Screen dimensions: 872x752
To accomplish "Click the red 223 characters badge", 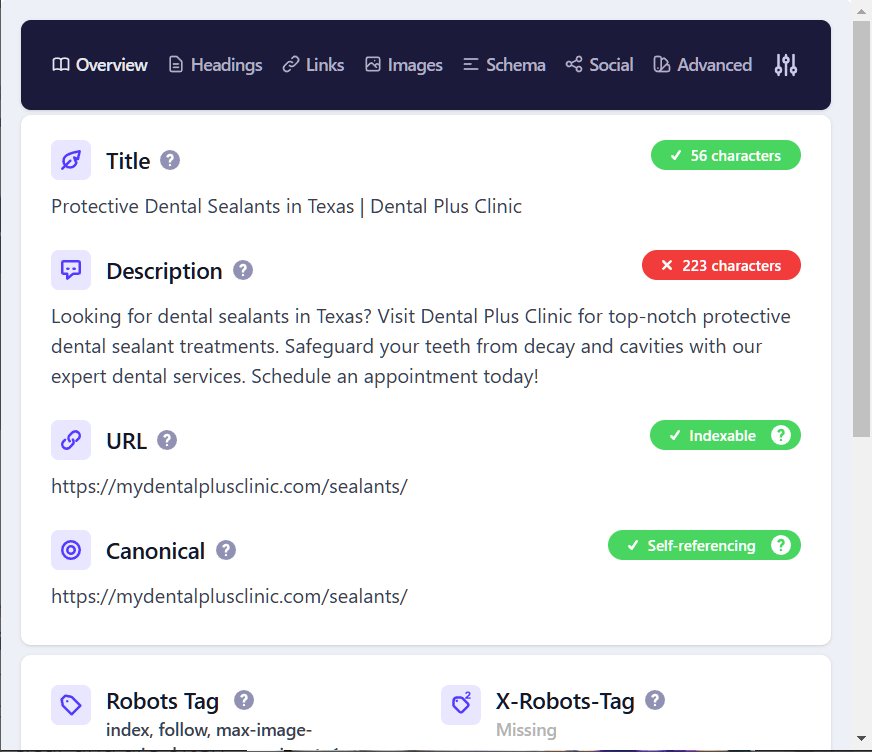I will point(721,265).
